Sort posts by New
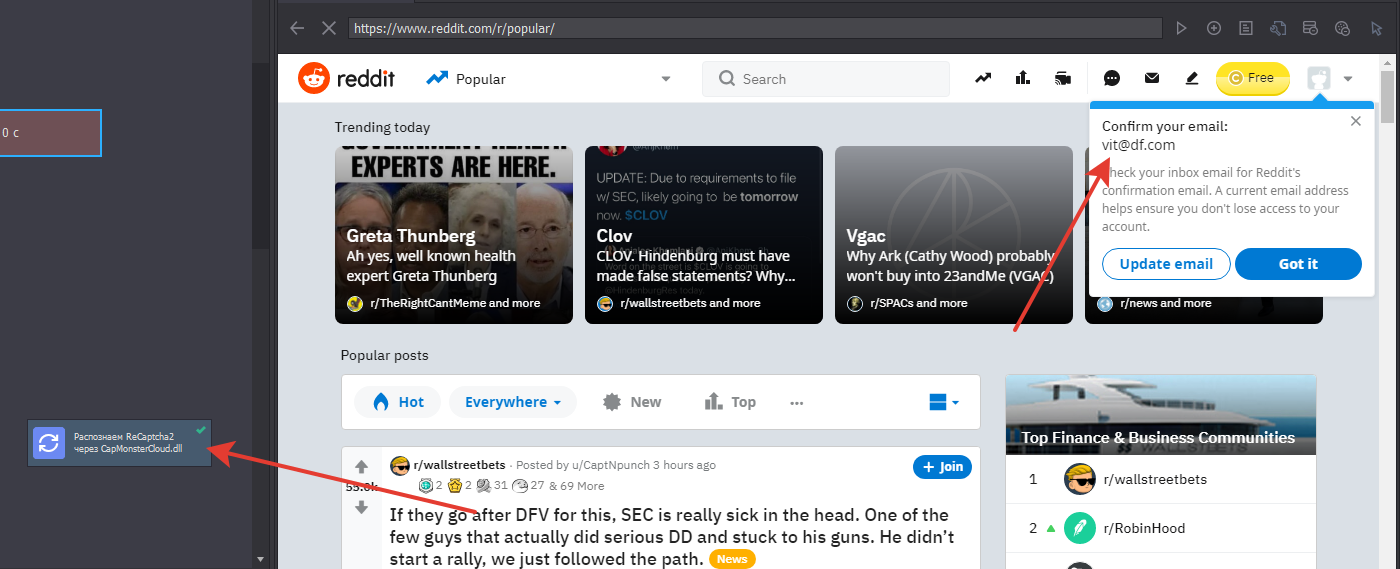 [x=632, y=402]
